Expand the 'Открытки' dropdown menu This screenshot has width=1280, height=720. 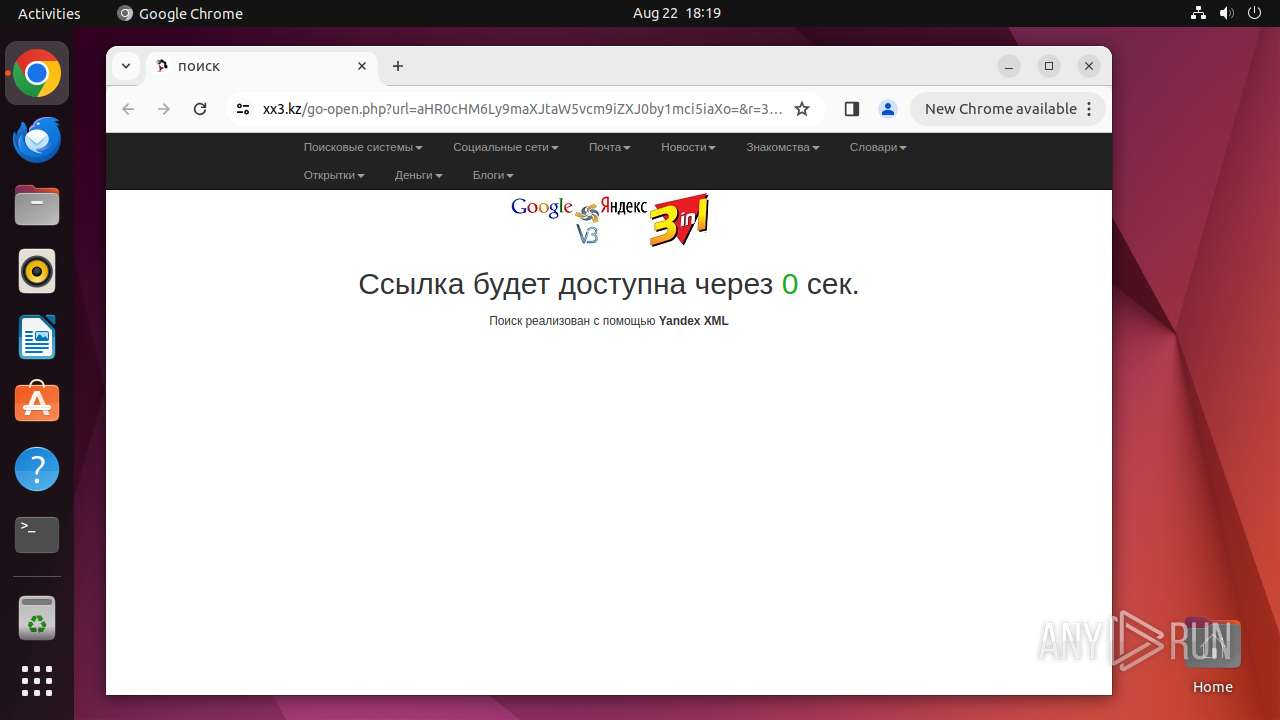(334, 175)
